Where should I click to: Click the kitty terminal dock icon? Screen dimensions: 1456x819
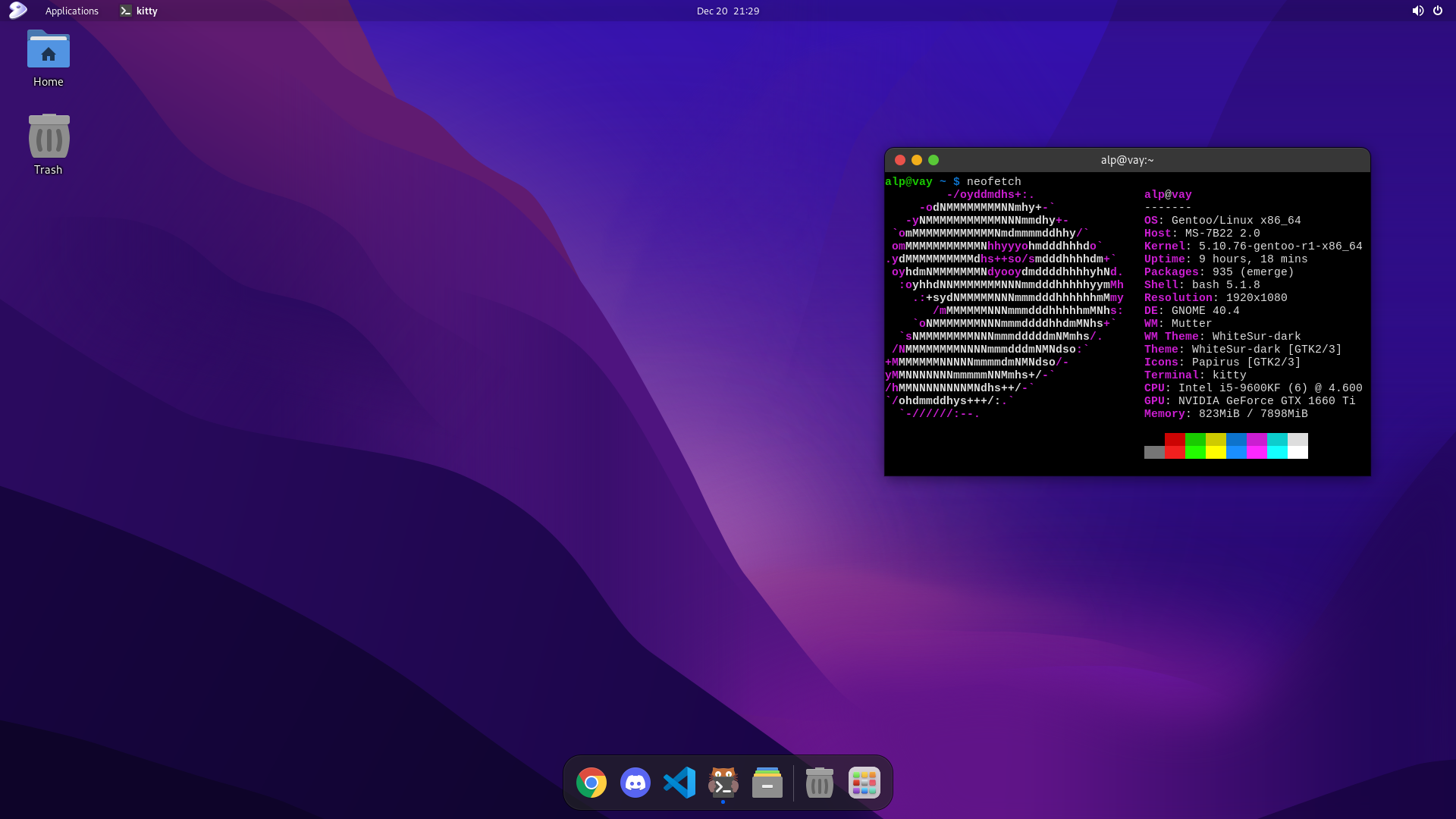point(723,783)
